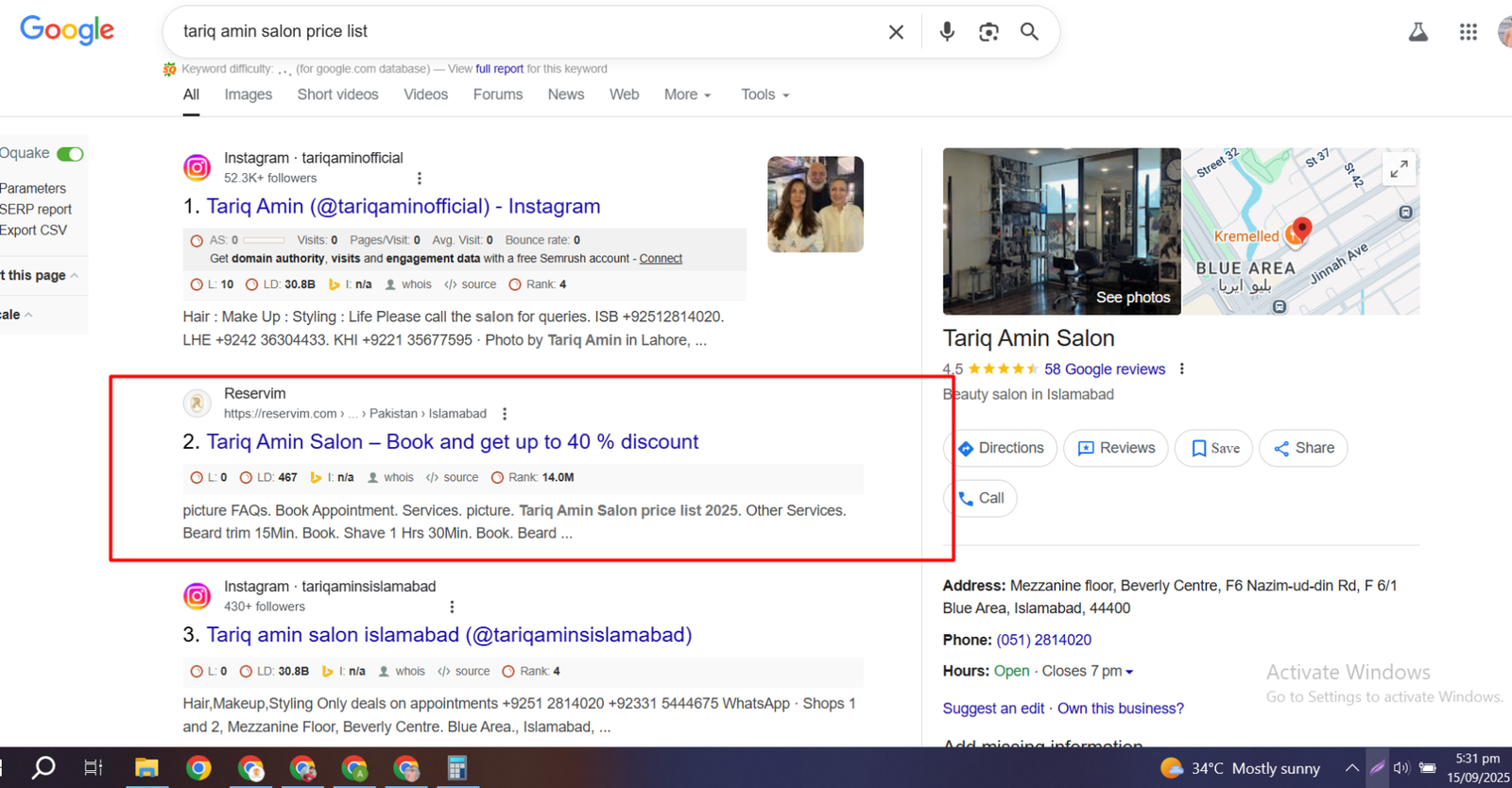Click the Directions button
The height and width of the screenshot is (788, 1512).
(x=1001, y=448)
